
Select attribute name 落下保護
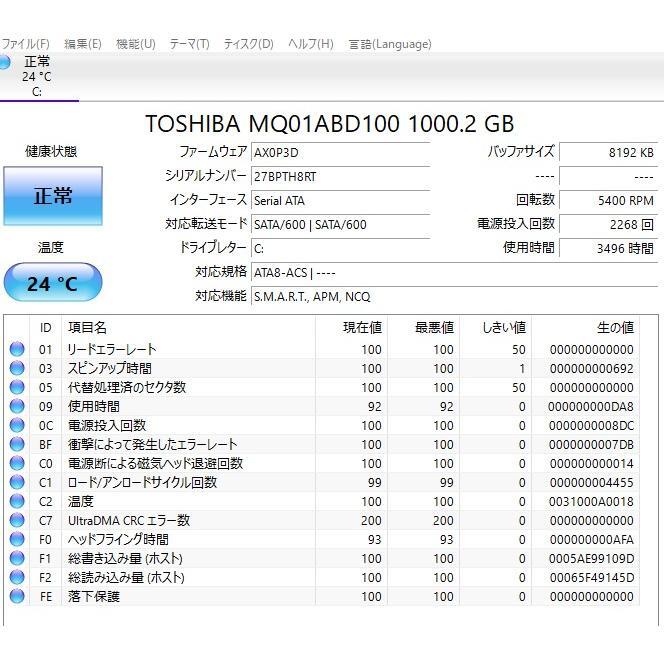94,596
